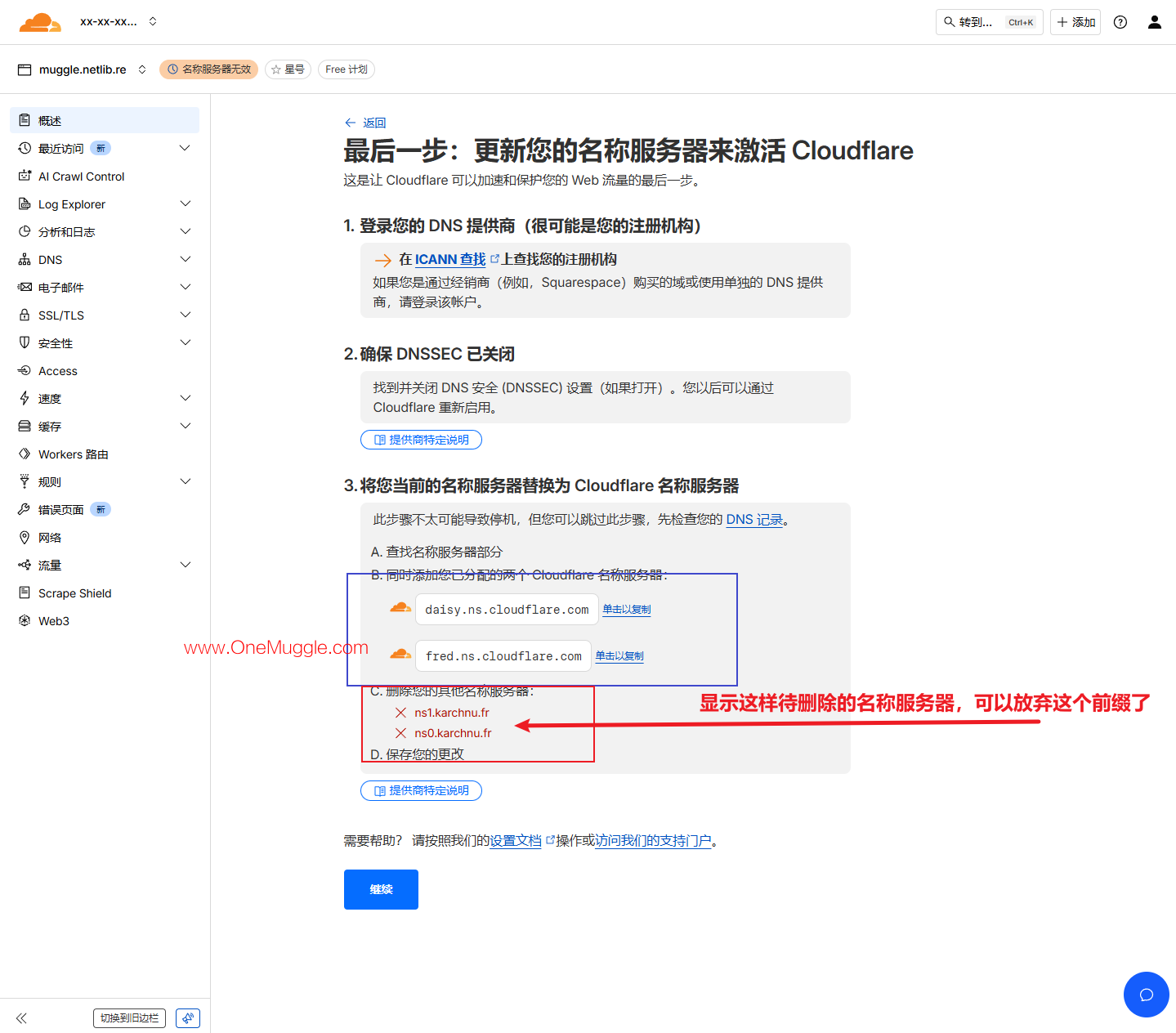The width and height of the screenshot is (1176, 1033).
Task: Click the 概述 overview sidebar icon
Action: [25, 120]
